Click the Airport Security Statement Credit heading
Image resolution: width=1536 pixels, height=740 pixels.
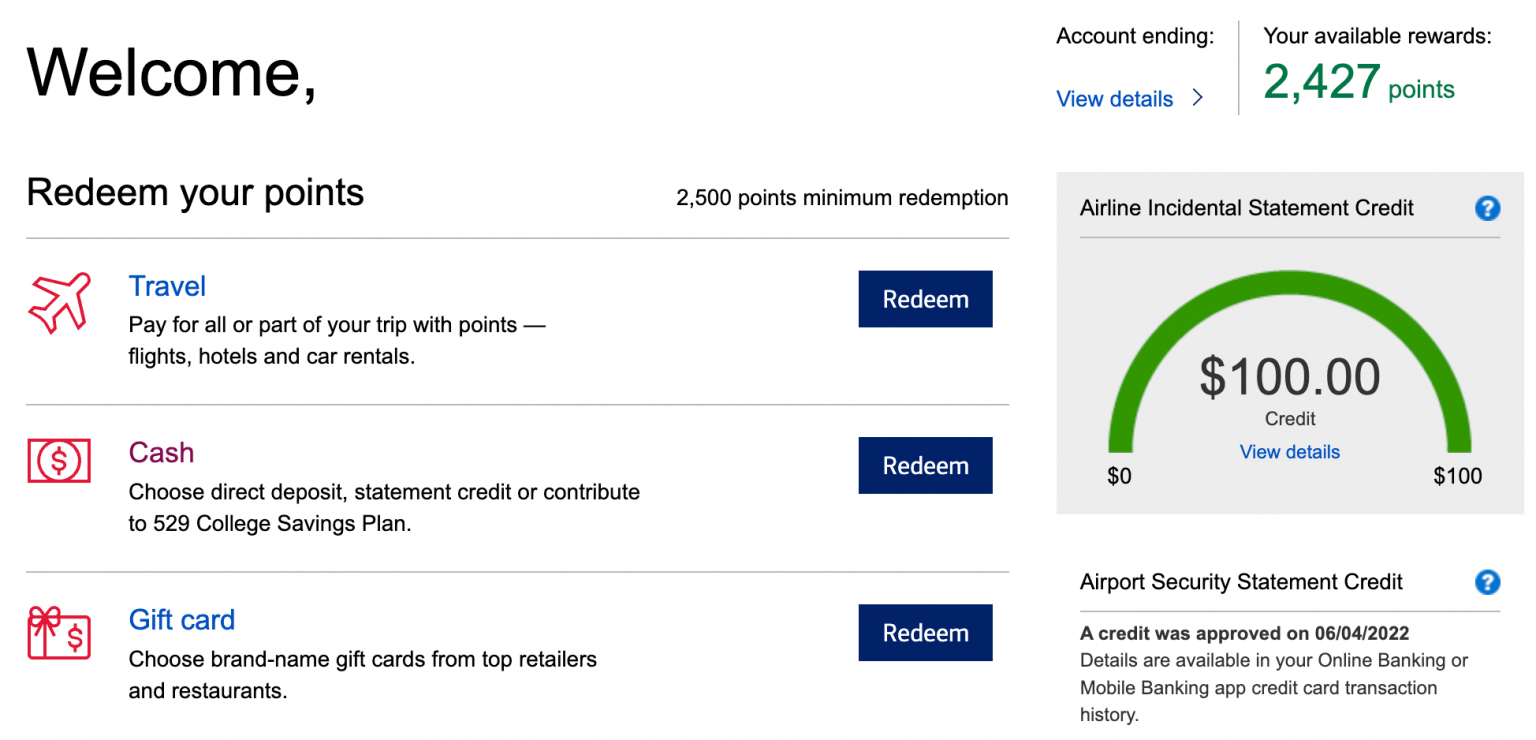click(1241, 582)
